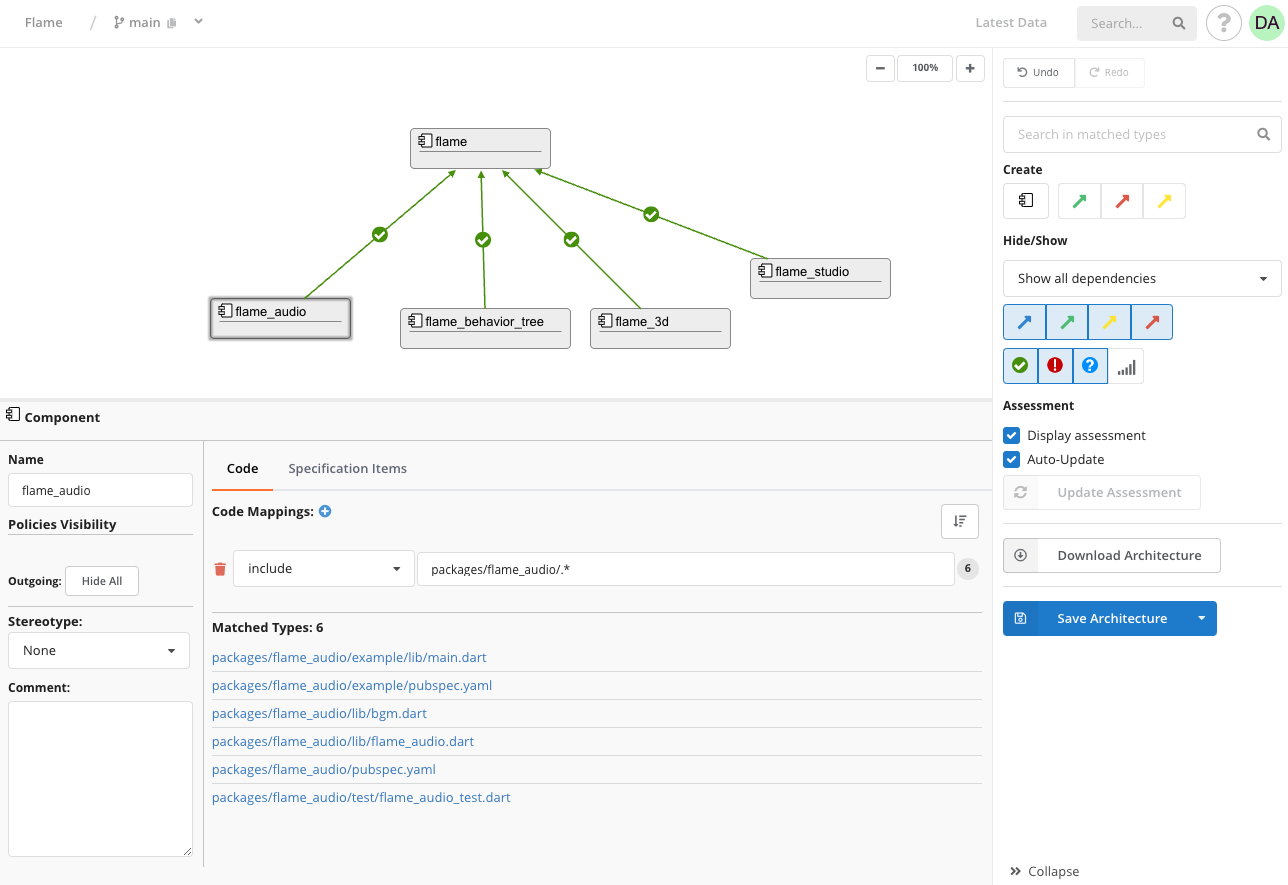
Task: Click the Undo button
Action: [1038, 72]
